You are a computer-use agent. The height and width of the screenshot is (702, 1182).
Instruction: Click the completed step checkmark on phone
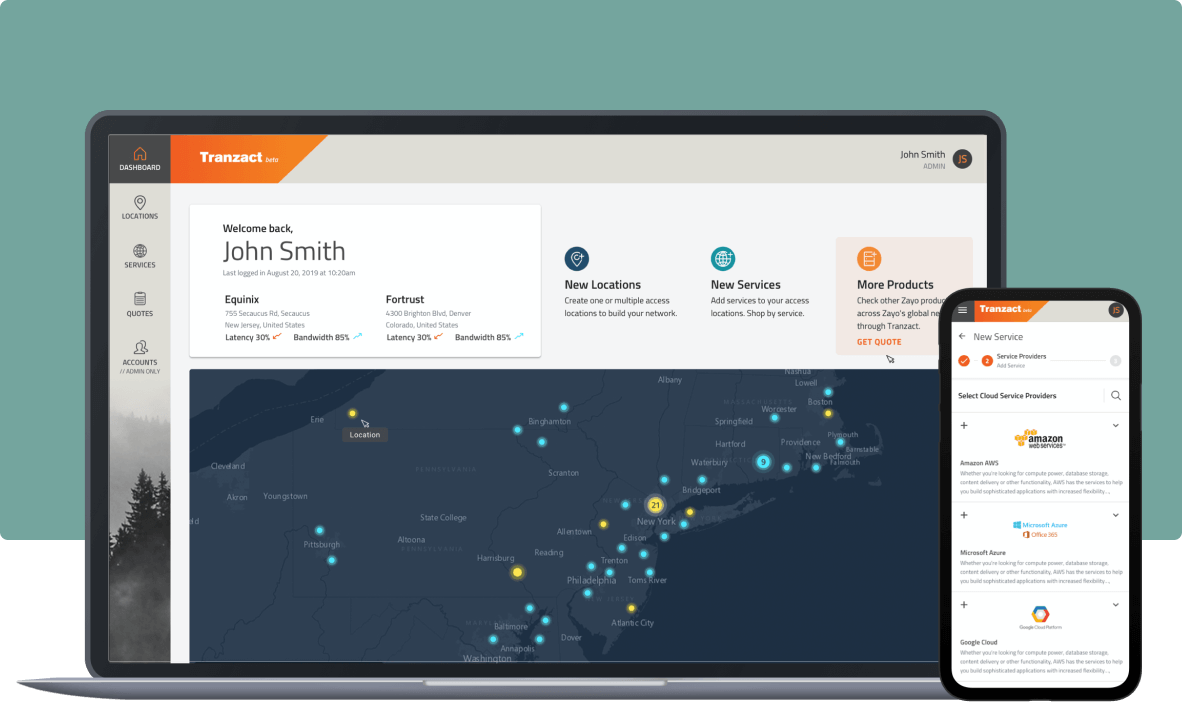(x=964, y=360)
